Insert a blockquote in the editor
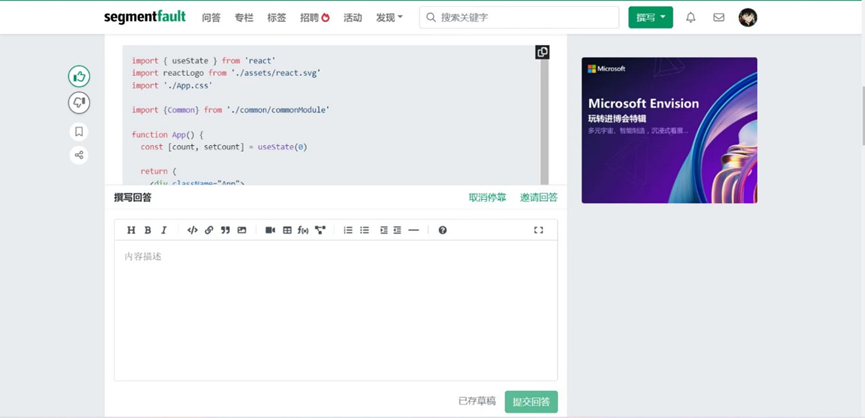Image resolution: width=865 pixels, height=418 pixels. click(225, 230)
